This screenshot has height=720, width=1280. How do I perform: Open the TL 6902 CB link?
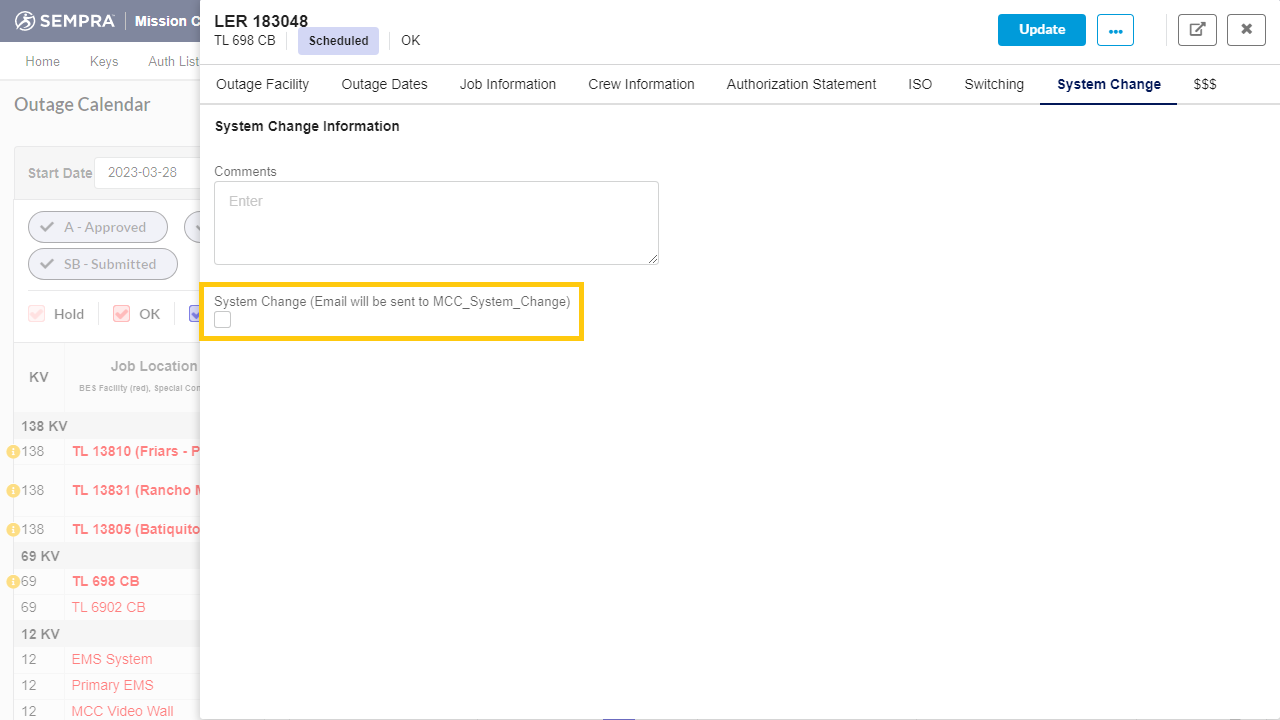point(108,607)
